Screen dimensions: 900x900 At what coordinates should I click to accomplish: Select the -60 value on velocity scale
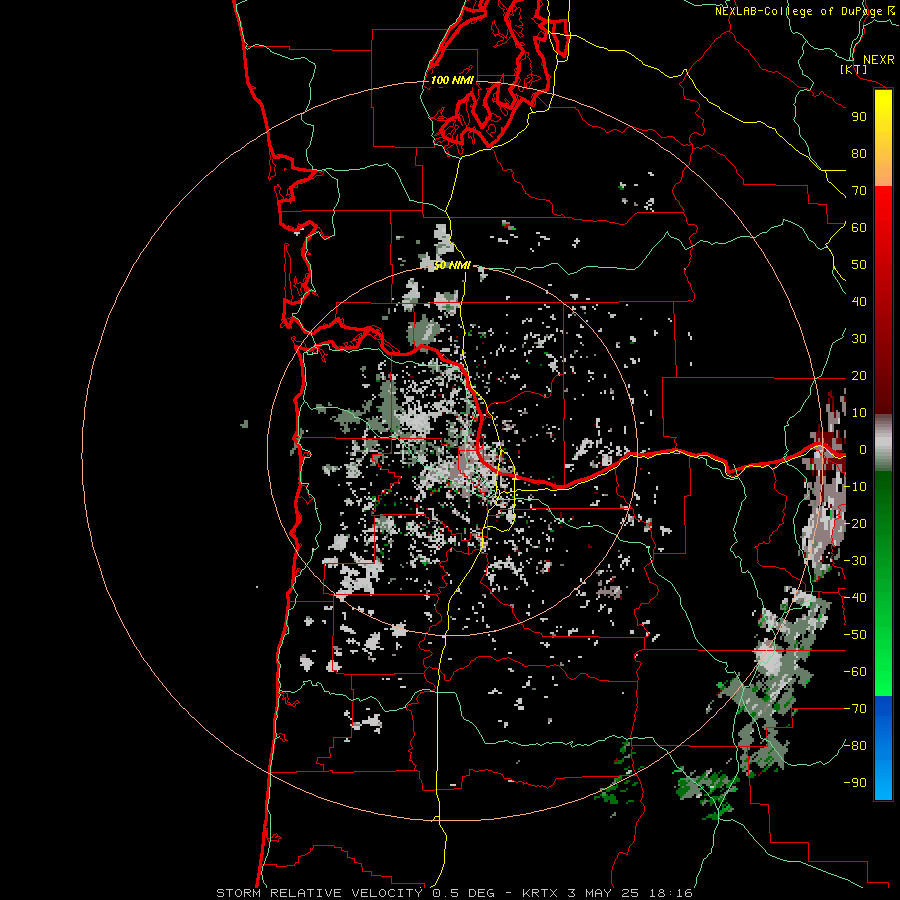pyautogui.click(x=855, y=672)
